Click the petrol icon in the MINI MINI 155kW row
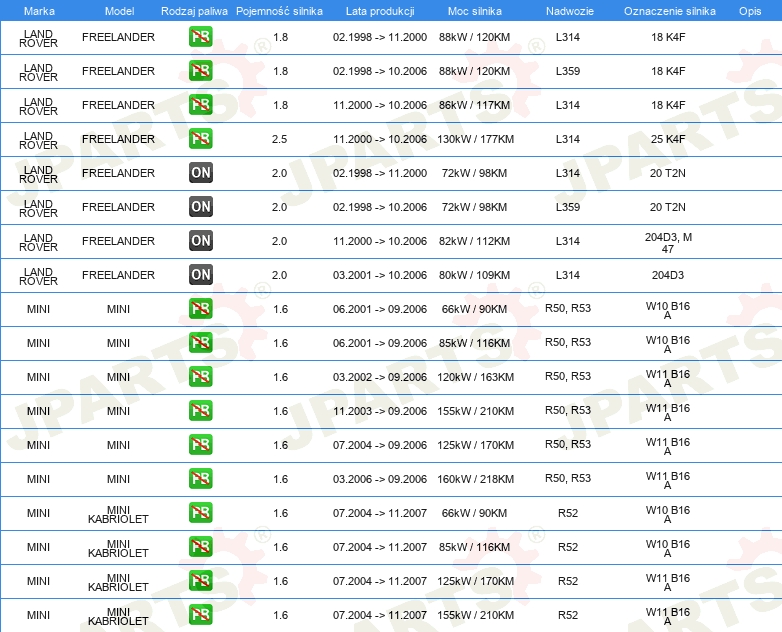 [x=200, y=411]
